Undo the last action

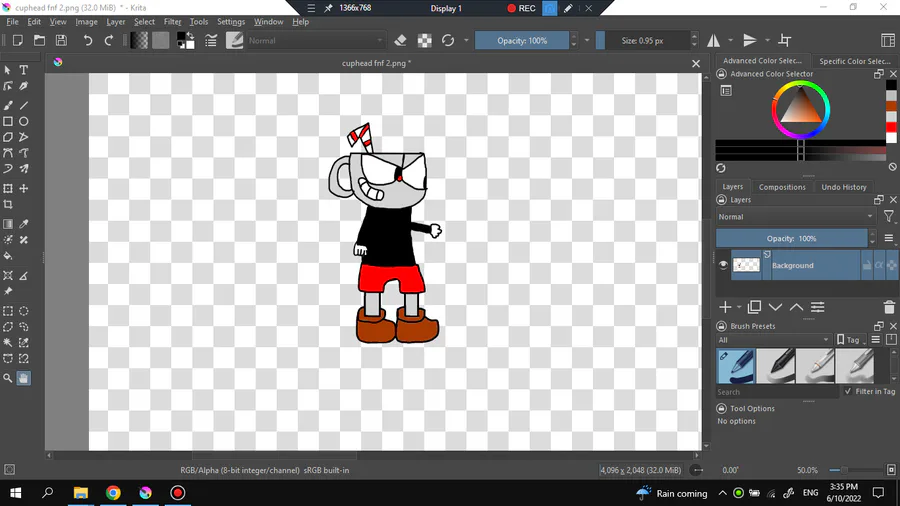(87, 41)
